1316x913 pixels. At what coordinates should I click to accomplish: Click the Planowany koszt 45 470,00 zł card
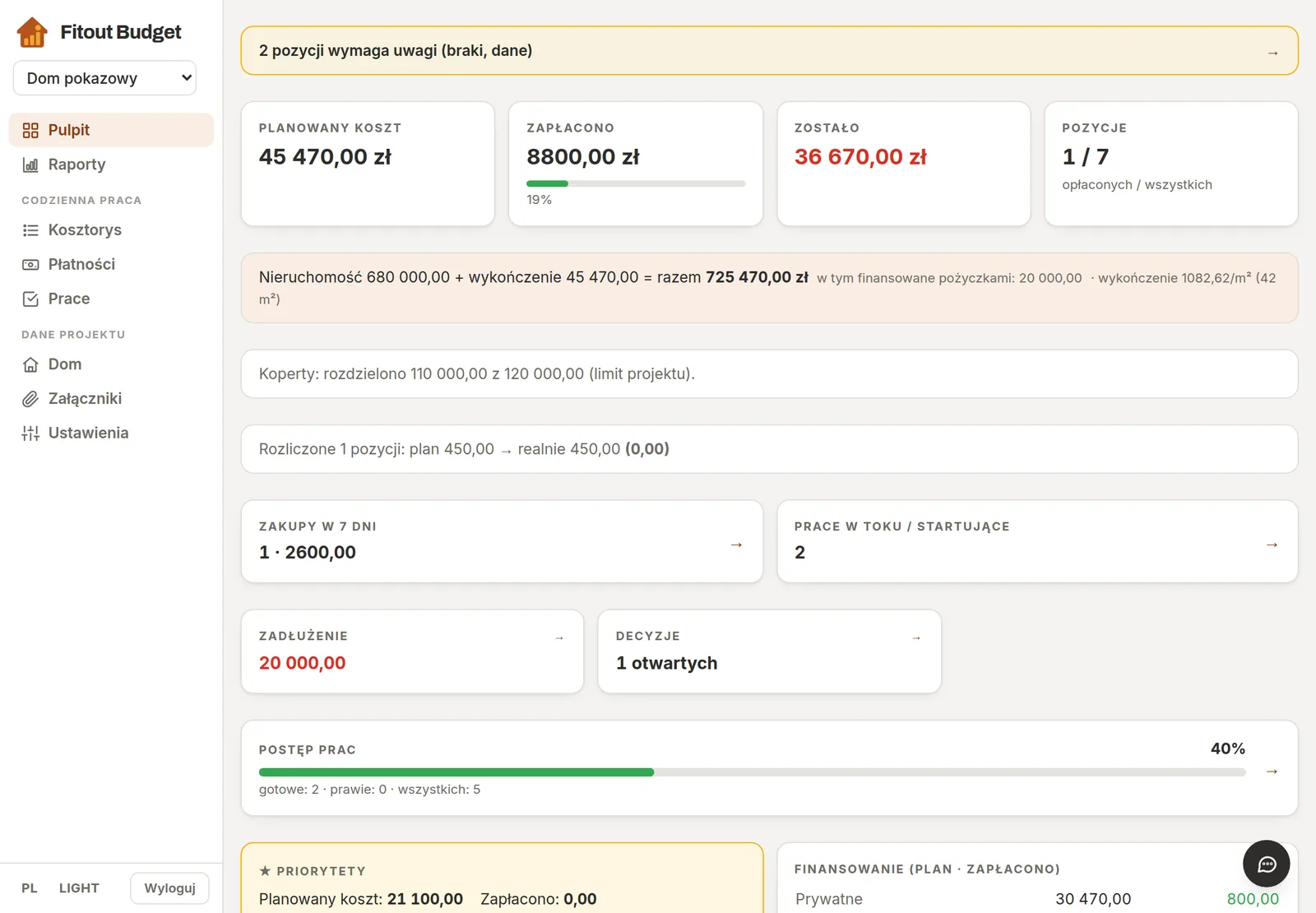pos(368,164)
